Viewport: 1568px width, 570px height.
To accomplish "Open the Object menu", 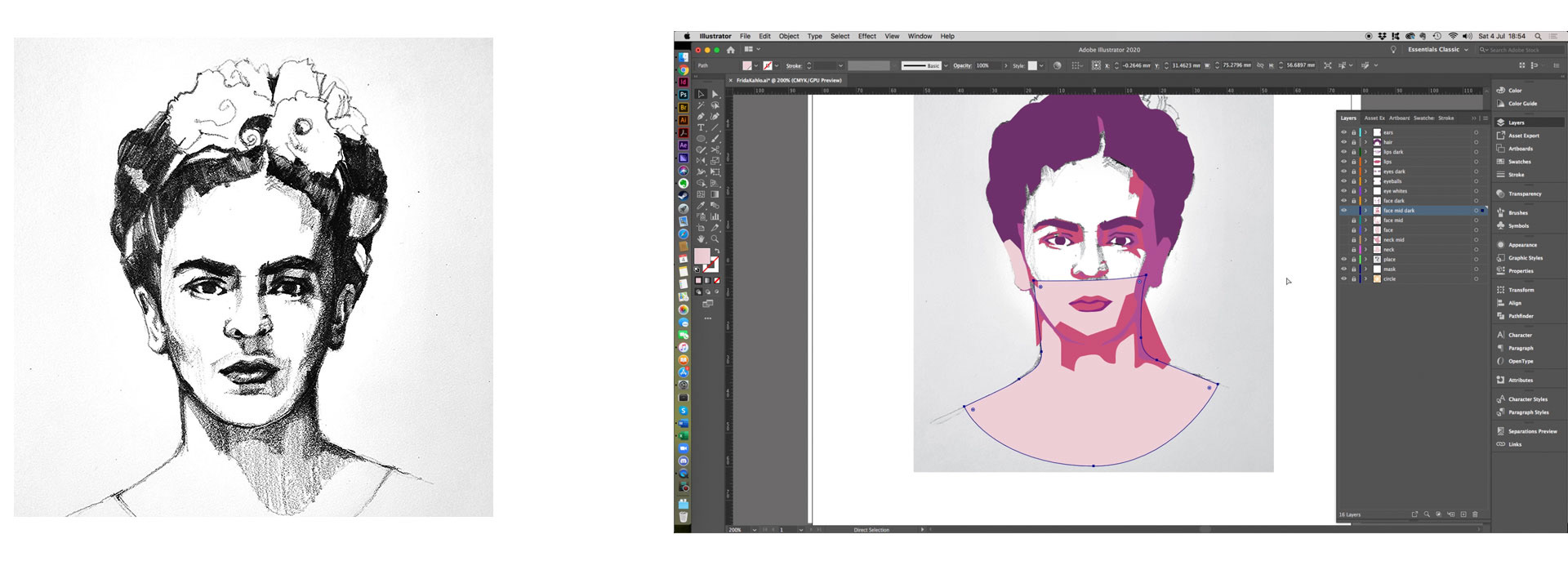I will click(789, 36).
